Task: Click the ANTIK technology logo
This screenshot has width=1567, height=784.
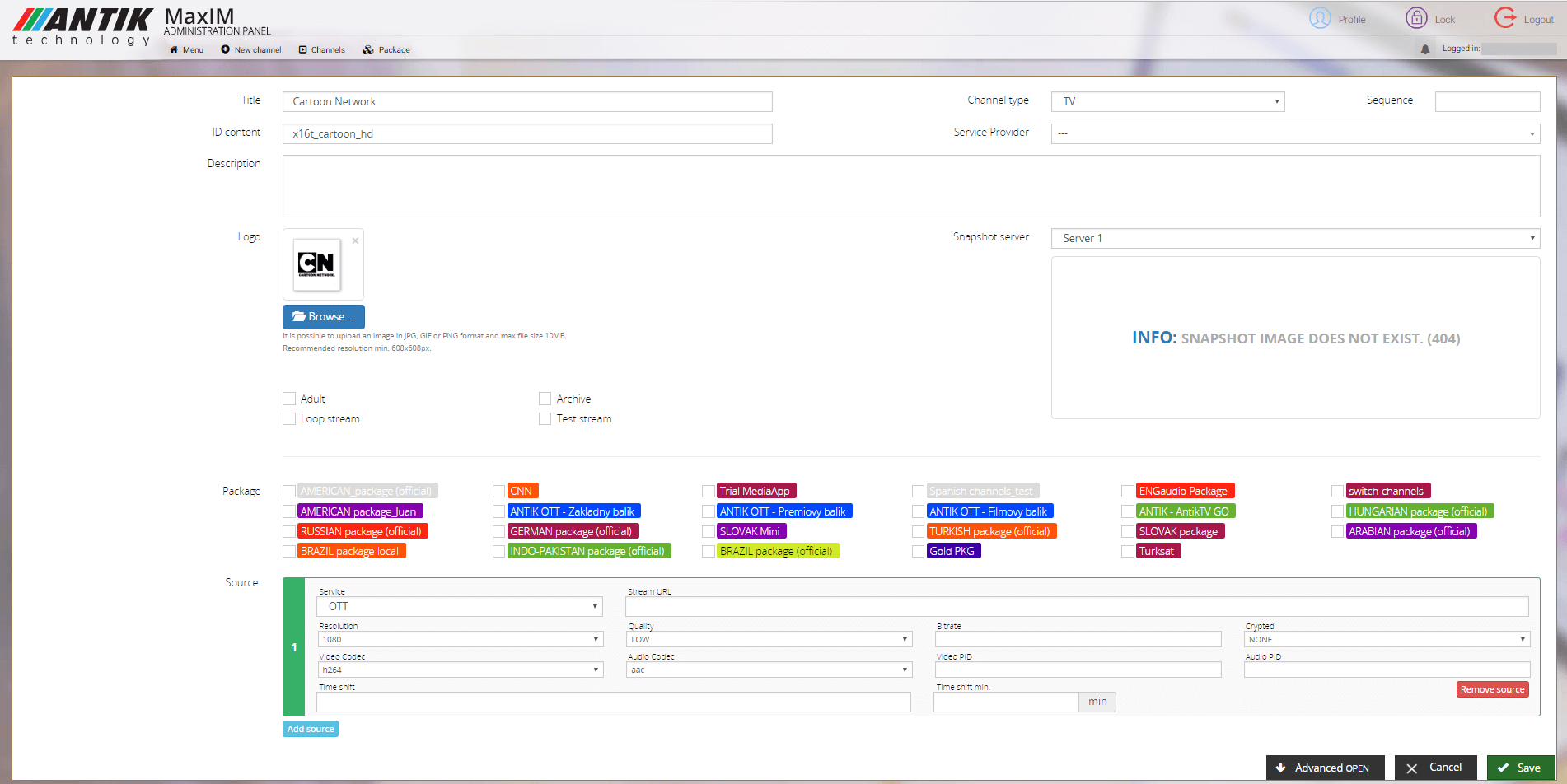Action: 82,27
